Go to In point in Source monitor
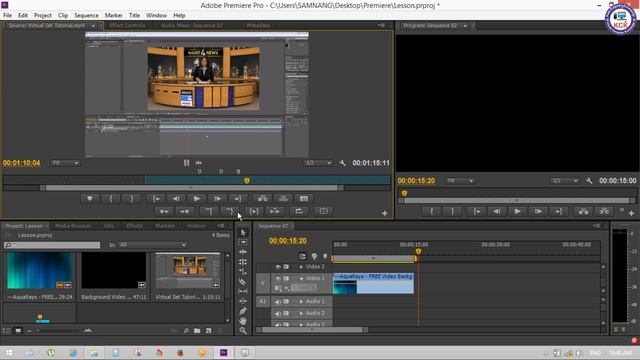 (x=156, y=199)
